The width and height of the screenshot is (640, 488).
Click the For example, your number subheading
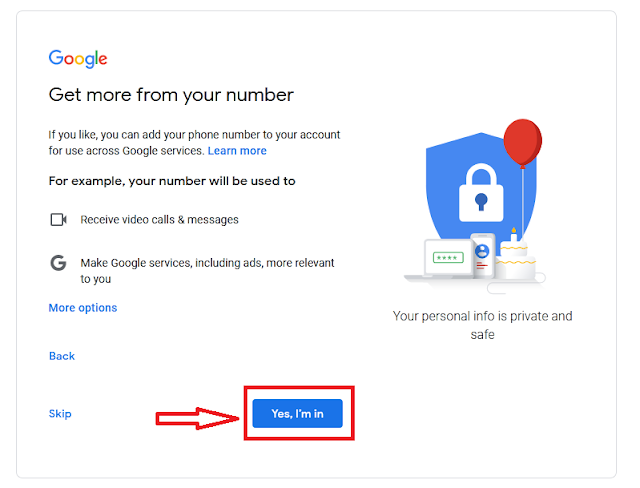(172, 181)
